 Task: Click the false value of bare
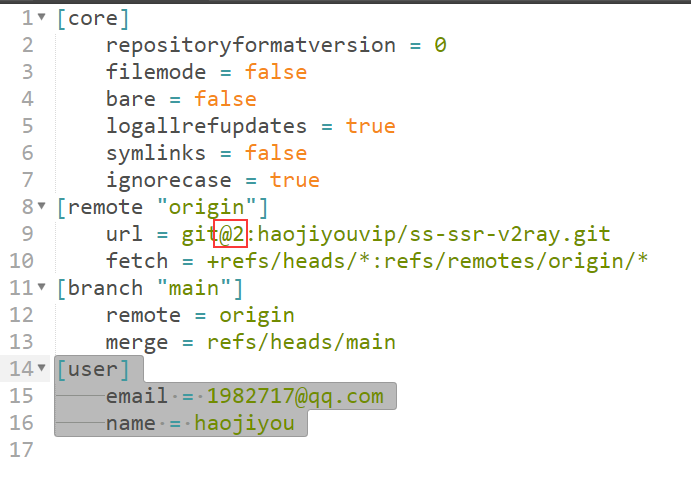[x=225, y=99]
